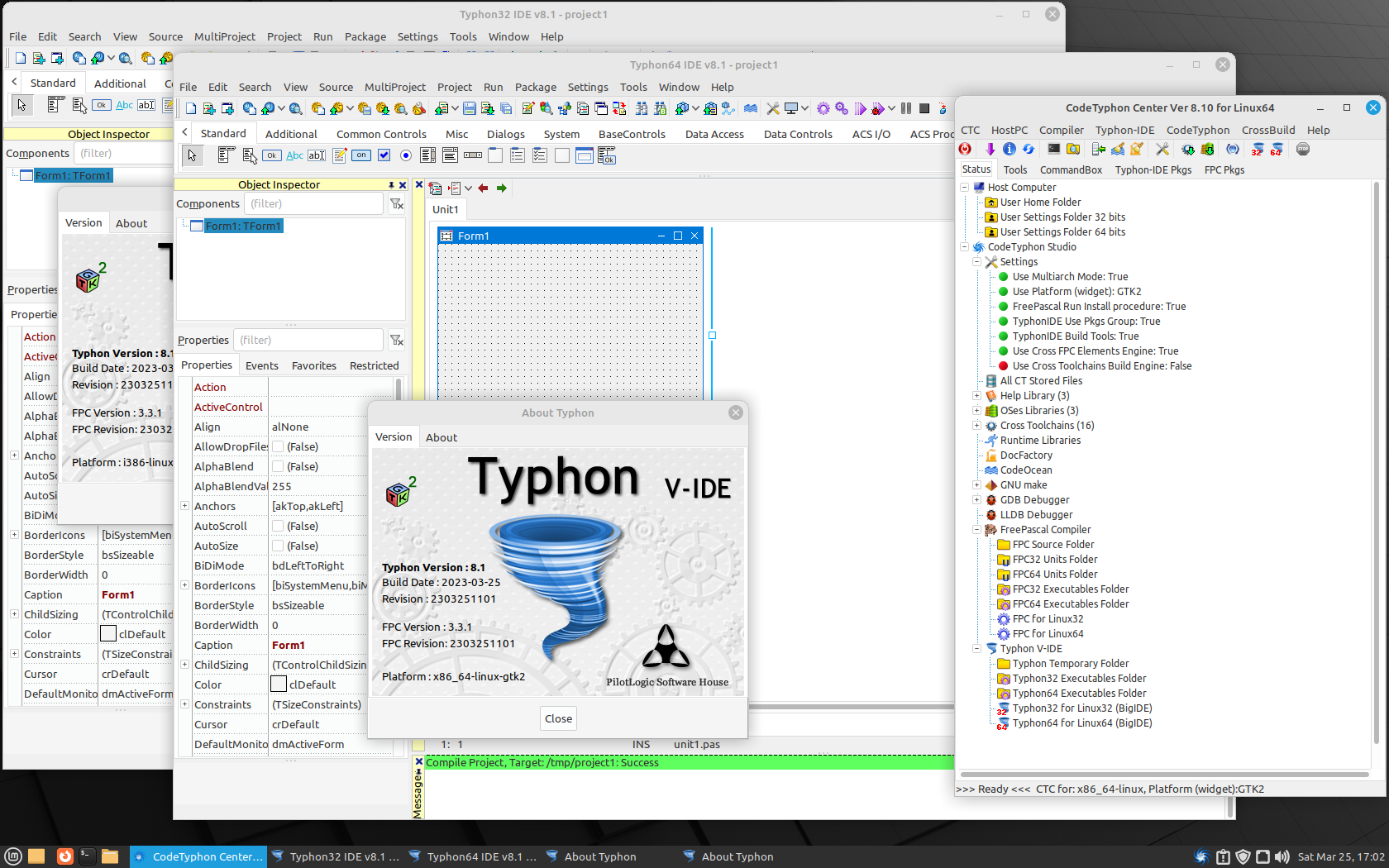Click the red power icon in CodeTyphon Center

click(x=965, y=149)
